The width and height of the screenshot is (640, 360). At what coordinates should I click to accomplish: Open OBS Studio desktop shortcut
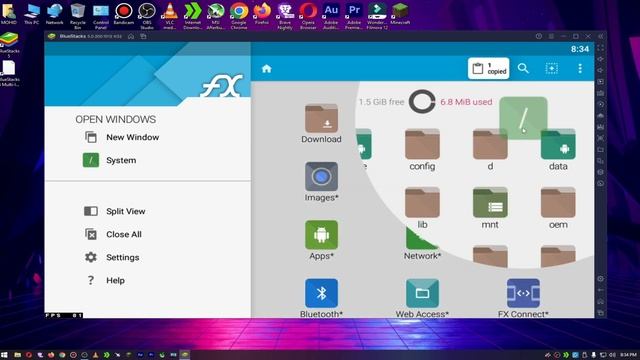tap(147, 16)
